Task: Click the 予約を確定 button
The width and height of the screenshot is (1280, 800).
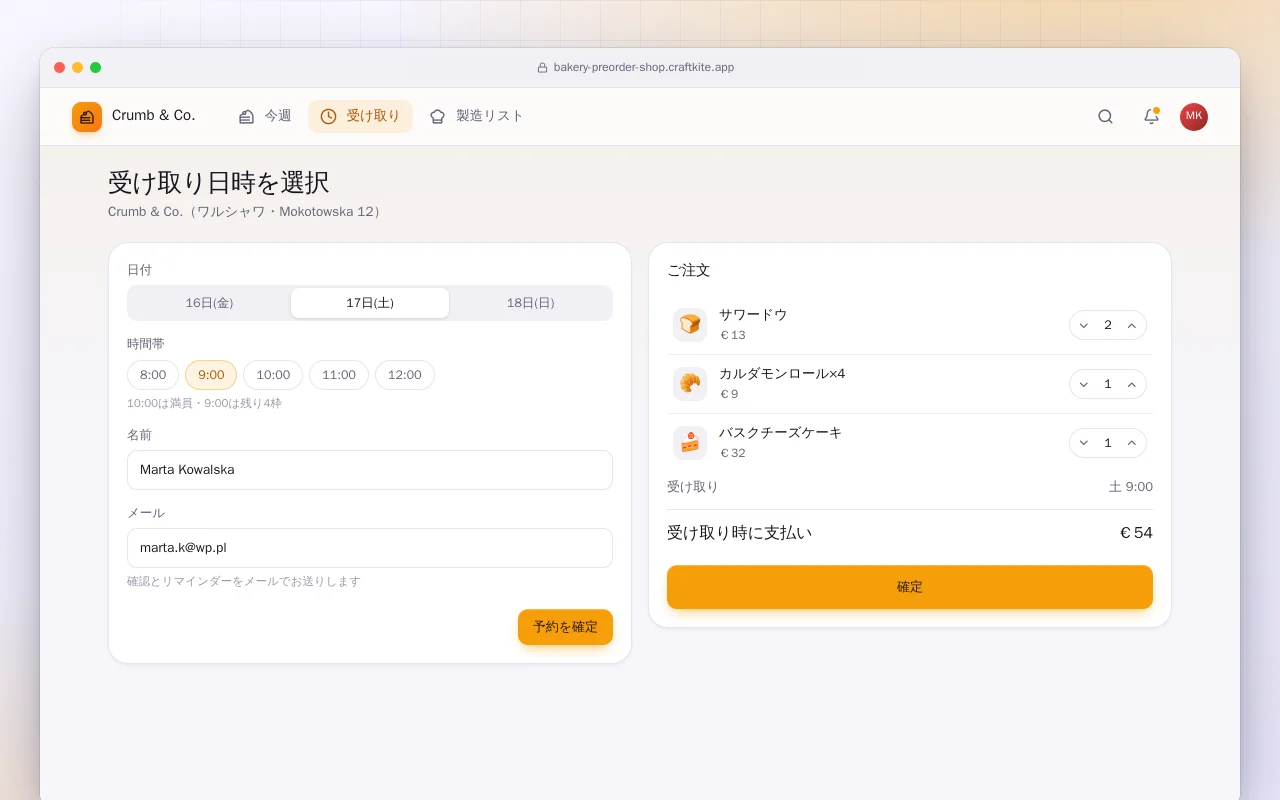Action: click(565, 627)
